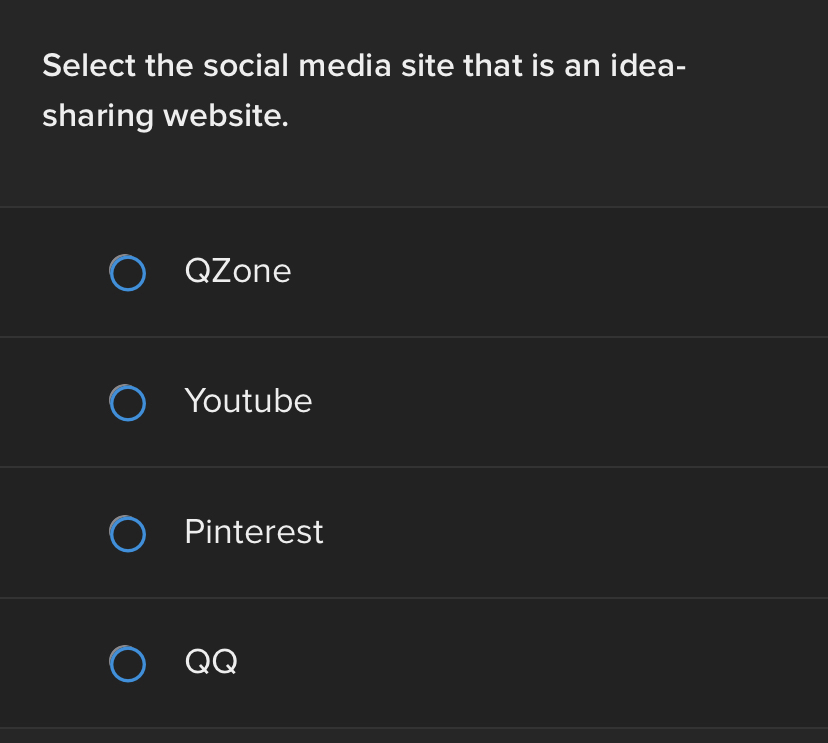The height and width of the screenshot is (743, 828).
Task: Click the divider between Youtube and Pinterest
Action: pyautogui.click(x=414, y=467)
